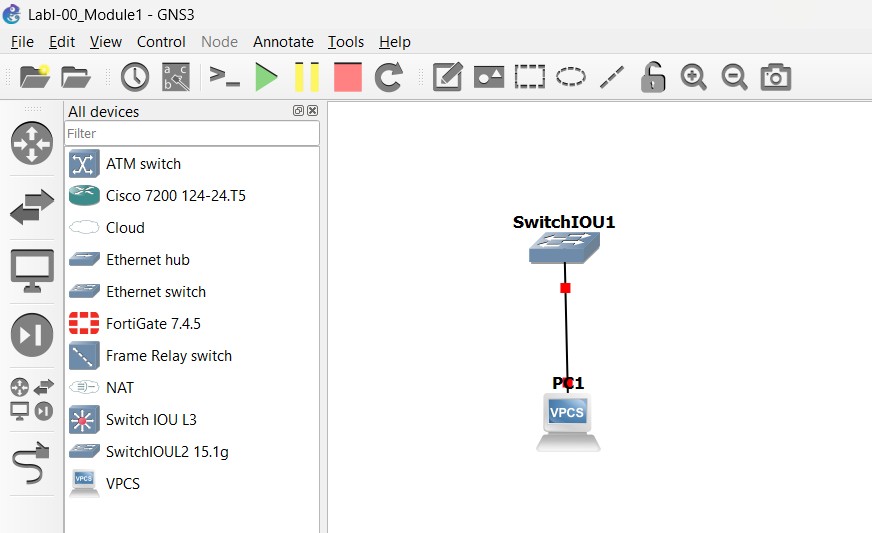Float the All devices panel
This screenshot has width=872, height=533.
(x=298, y=111)
